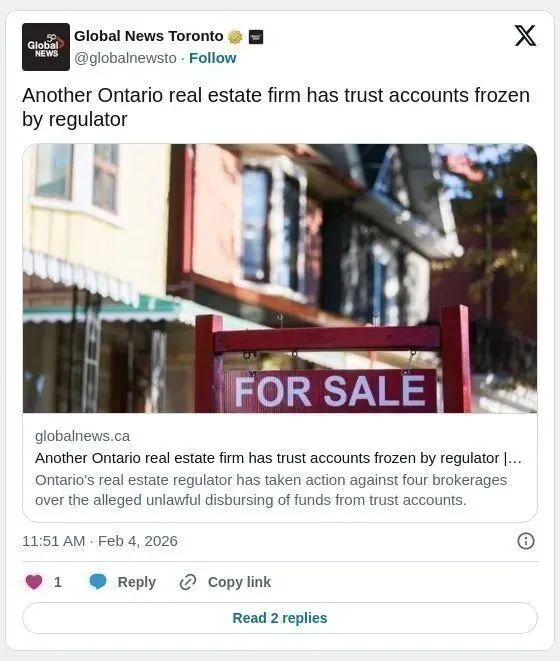Screen dimensions: 560x661
Task: Click the gold verified badge
Action: point(235,37)
